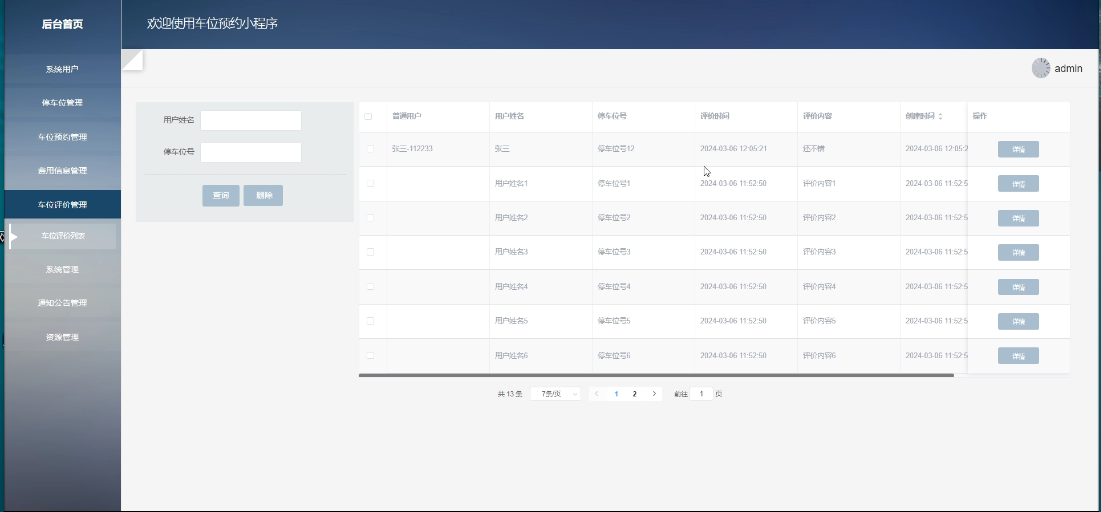This screenshot has width=1101, height=512.
Task: Expand the 通知公告管理 sidebar menu
Action: click(x=62, y=303)
